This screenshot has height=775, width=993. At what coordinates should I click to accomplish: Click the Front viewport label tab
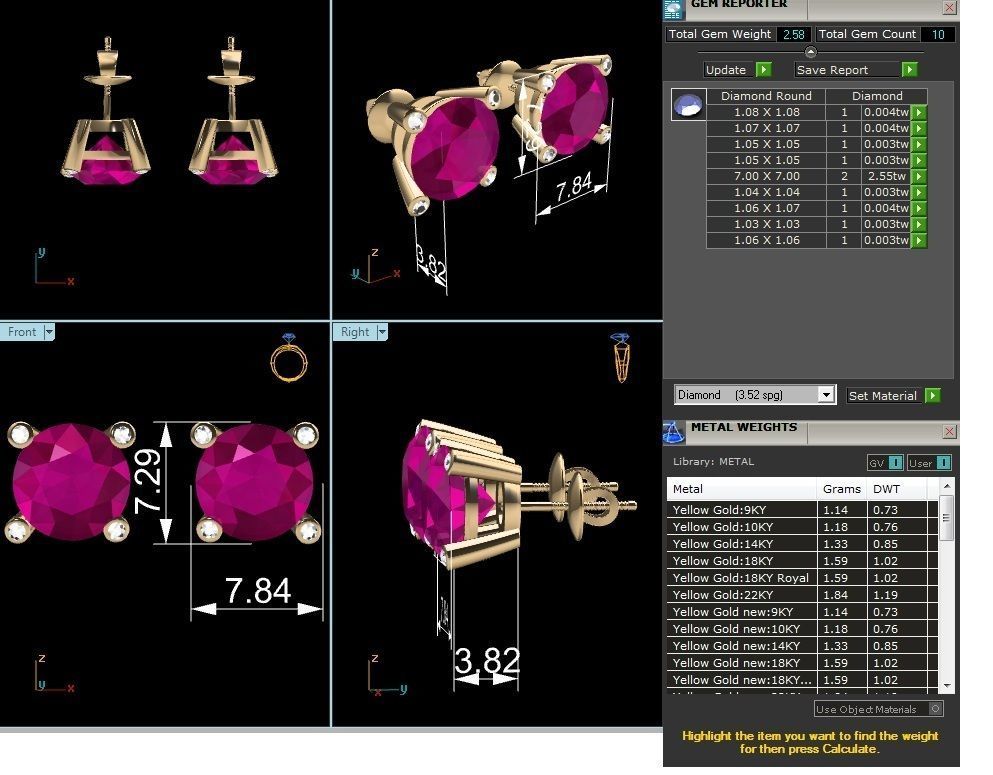tap(22, 332)
